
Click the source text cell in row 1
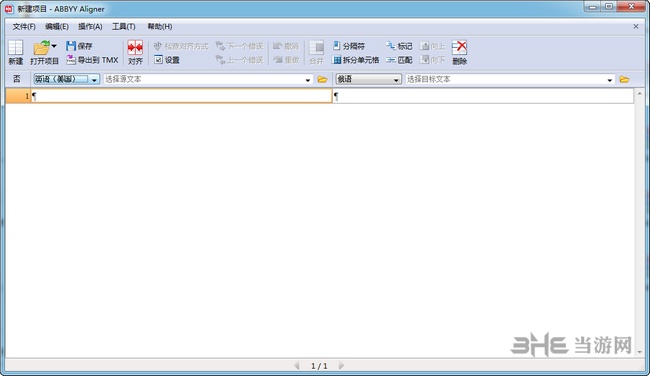point(182,96)
